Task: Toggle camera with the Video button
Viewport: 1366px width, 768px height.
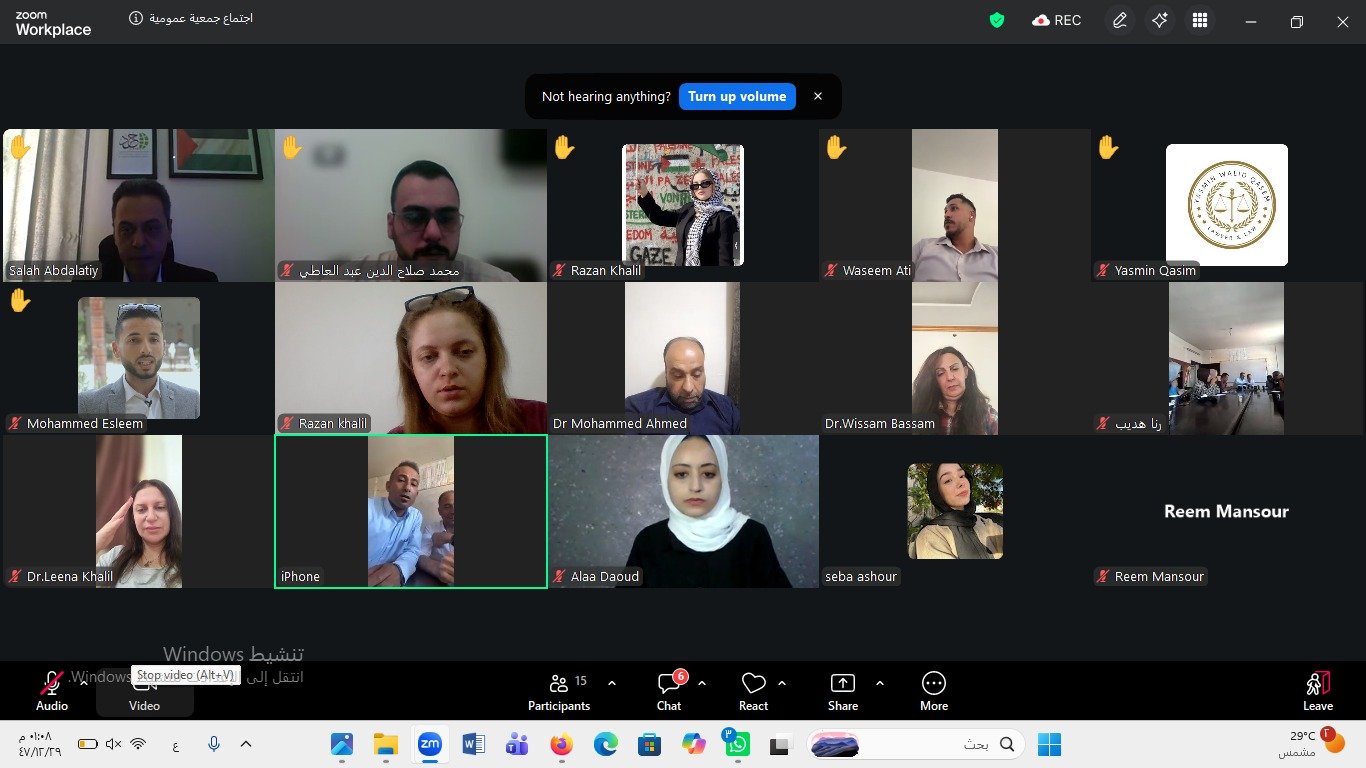Action: pyautogui.click(x=144, y=692)
